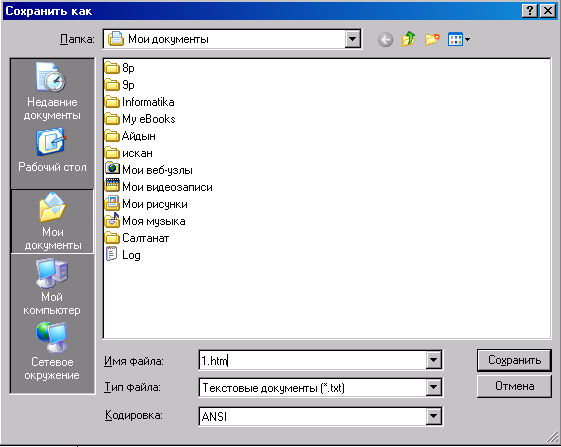Click the 'Мои рисунки' name text
The height and width of the screenshot is (447, 561).
point(155,204)
